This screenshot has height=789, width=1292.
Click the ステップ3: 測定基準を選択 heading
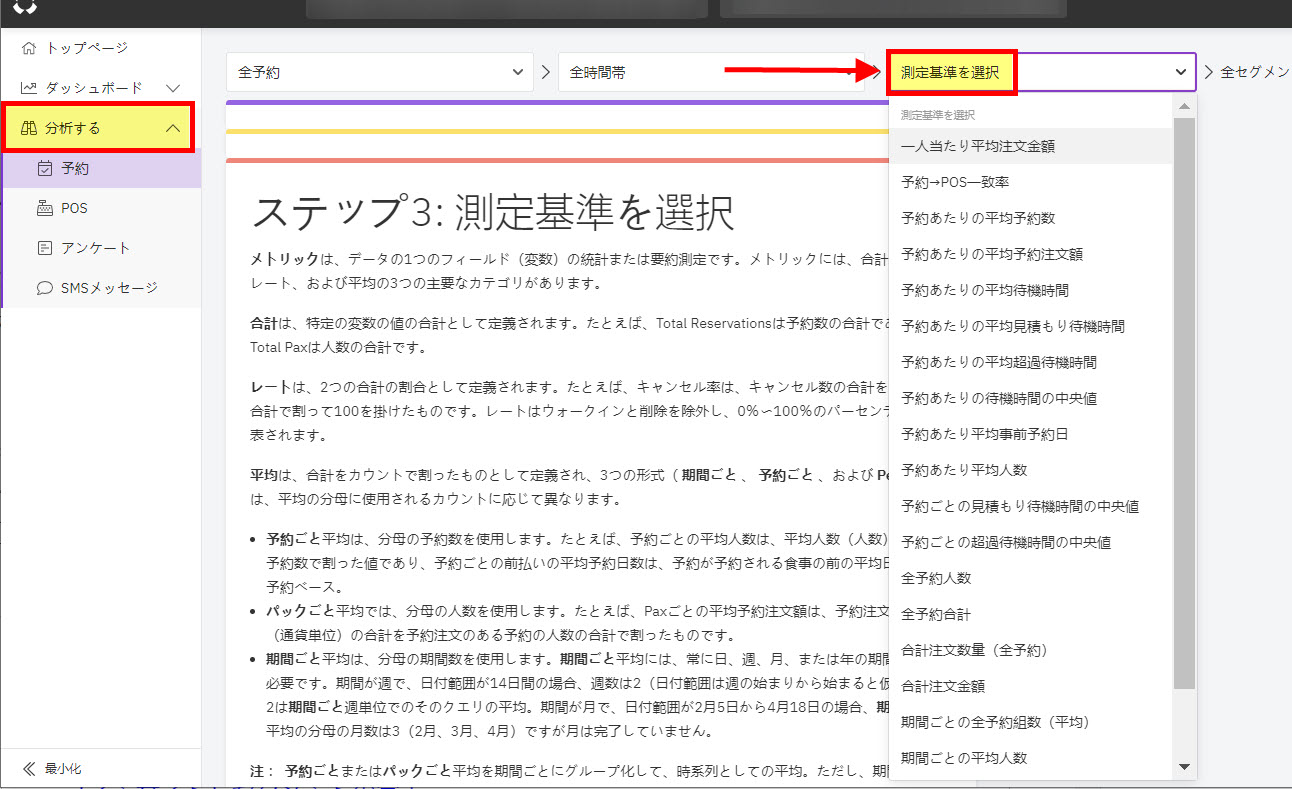pos(492,212)
